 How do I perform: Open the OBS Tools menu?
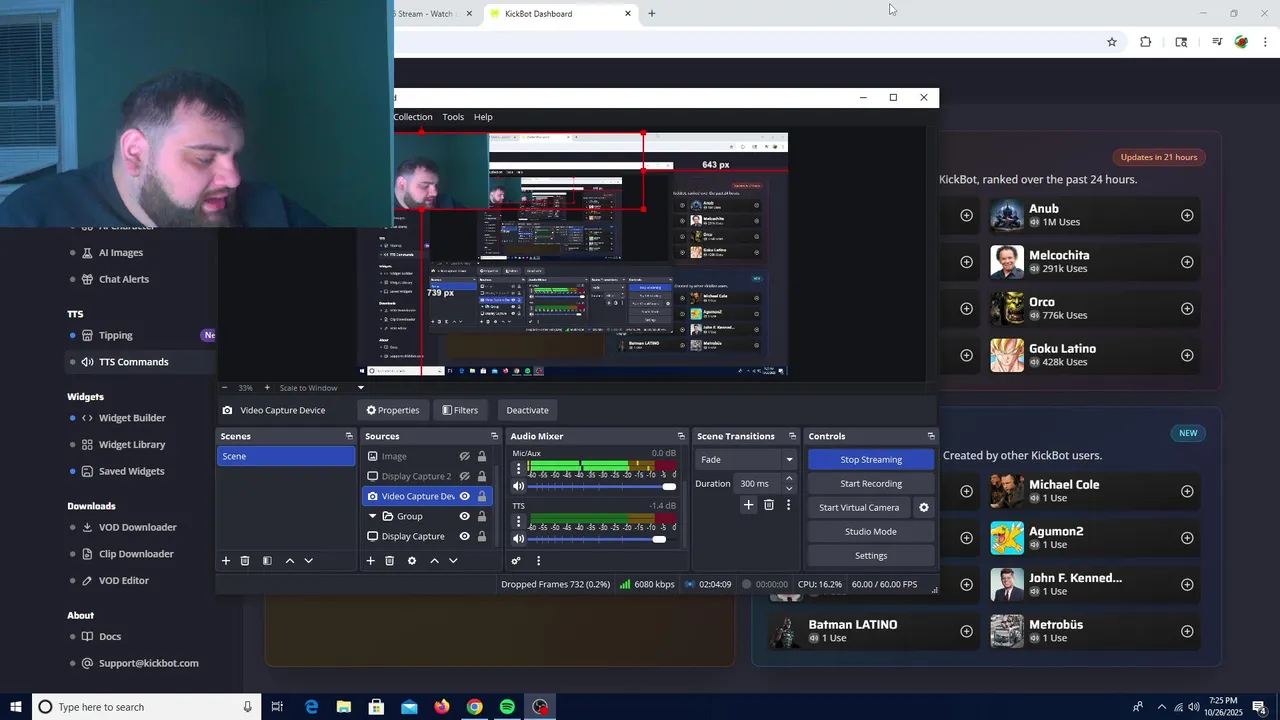(453, 117)
